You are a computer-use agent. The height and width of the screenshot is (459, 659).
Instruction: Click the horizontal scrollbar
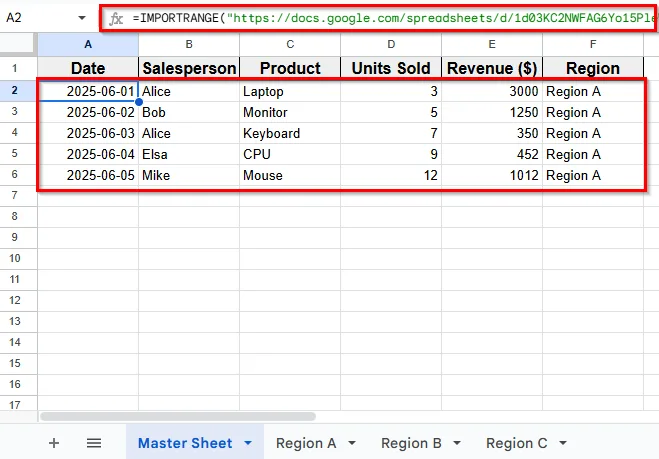[x=178, y=417]
